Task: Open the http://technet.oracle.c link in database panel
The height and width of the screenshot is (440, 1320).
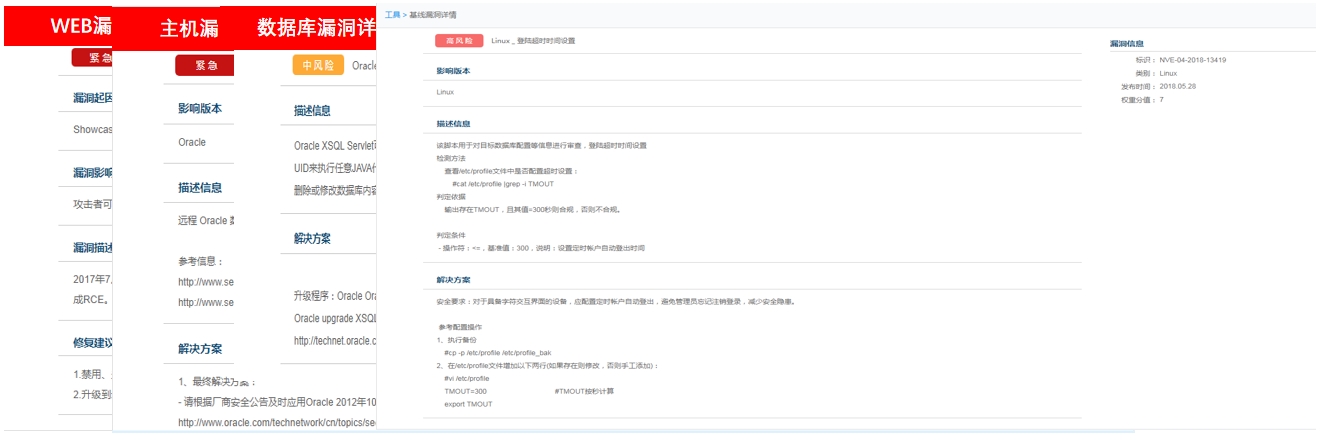Action: point(335,341)
